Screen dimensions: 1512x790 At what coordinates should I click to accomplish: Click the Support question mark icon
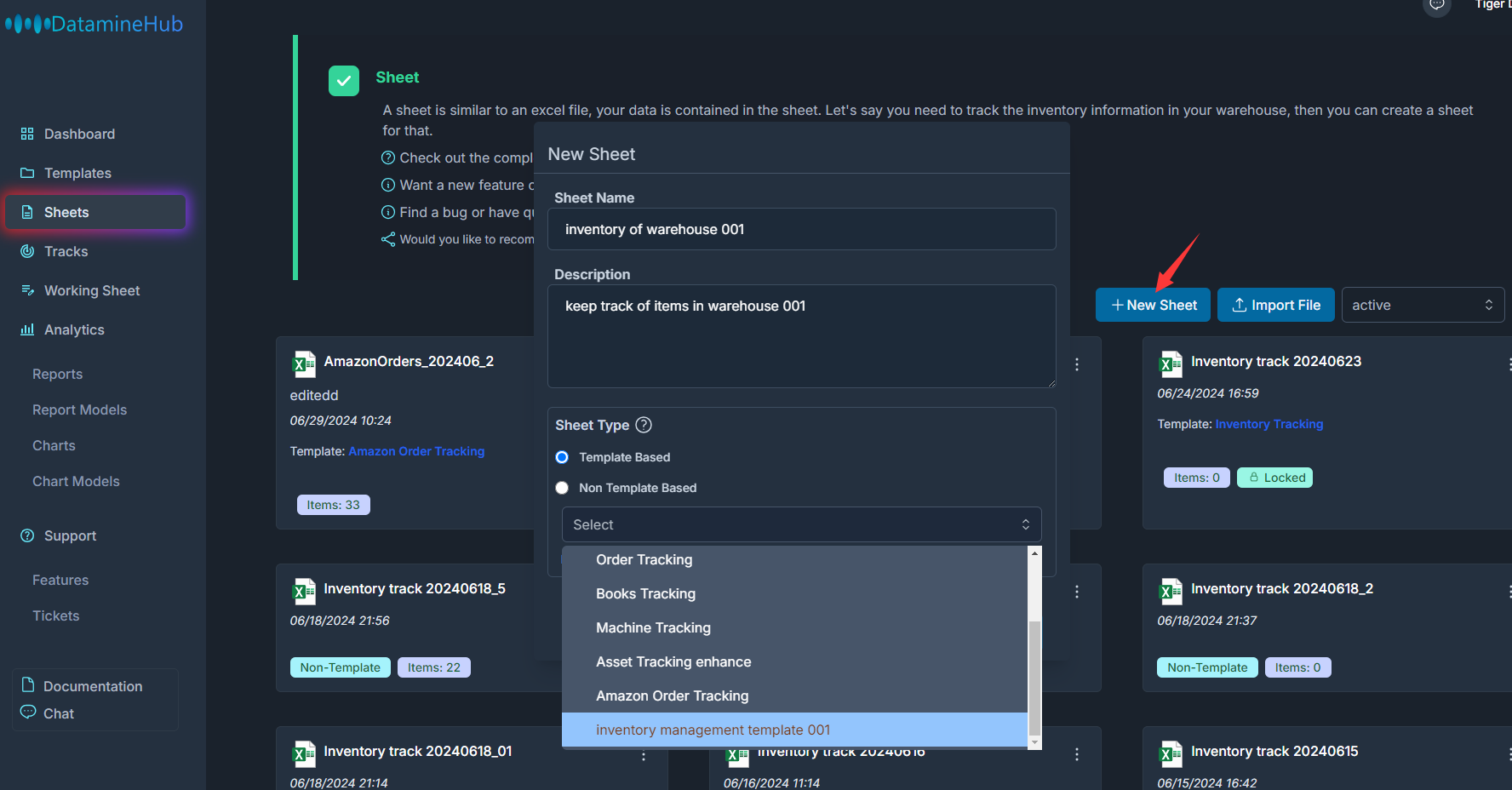27,535
